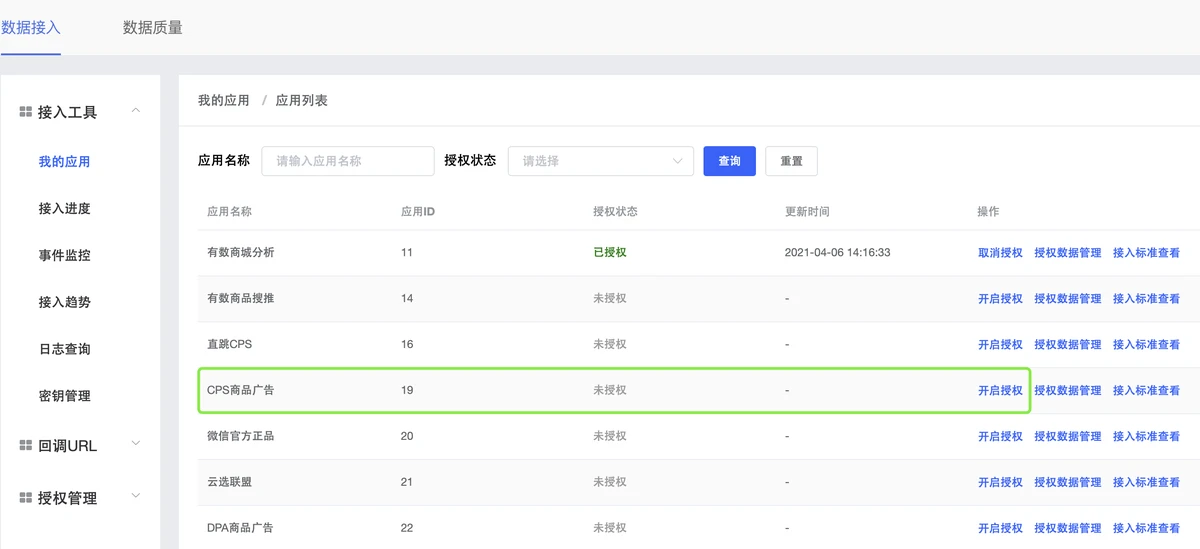Expand the 授权管理 sidebar section
This screenshot has width=1200, height=549.
click(x=136, y=496)
